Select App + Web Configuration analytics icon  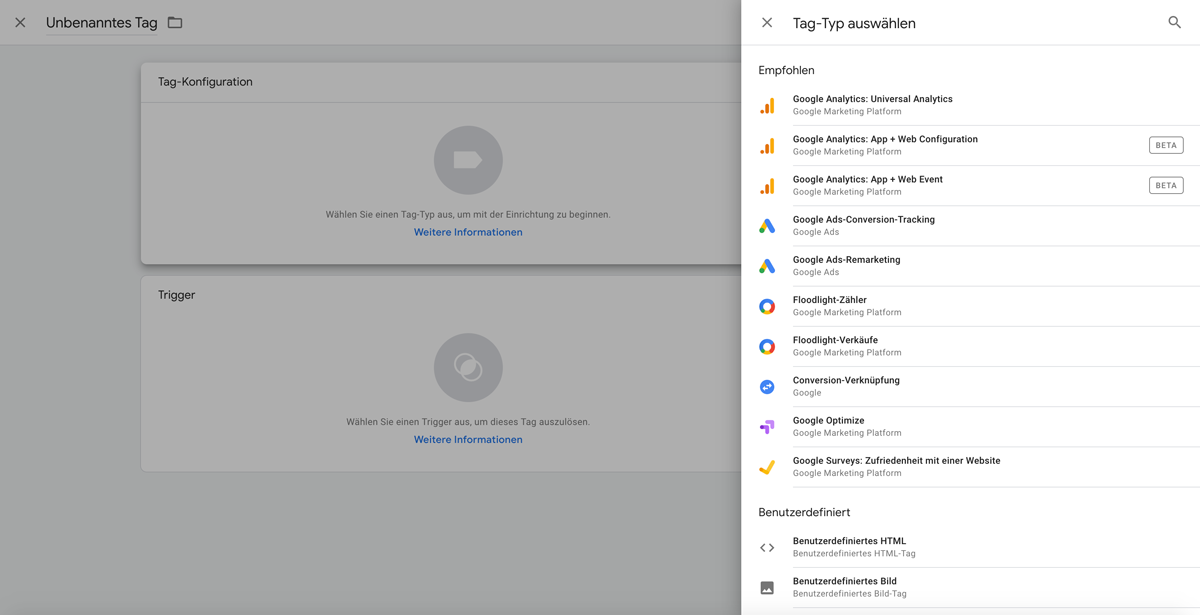[x=767, y=145]
